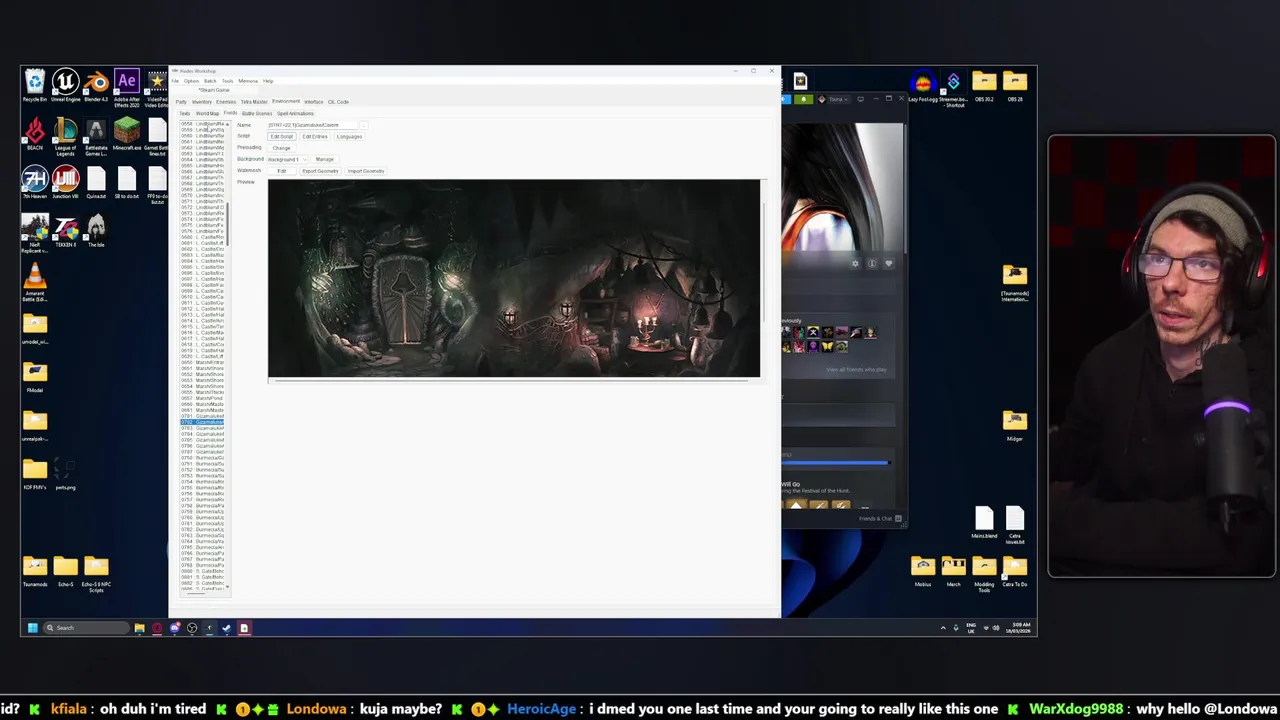This screenshot has height=720, width=1280.
Task: Open the Spell Animations sub-tab
Action: pyautogui.click(x=295, y=114)
